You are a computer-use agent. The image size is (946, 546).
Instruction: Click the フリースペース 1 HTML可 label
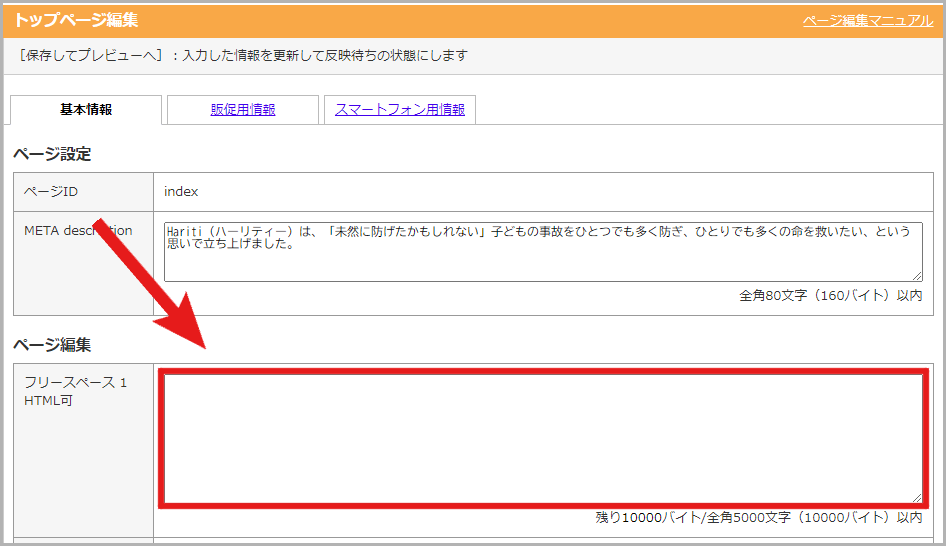click(75, 391)
